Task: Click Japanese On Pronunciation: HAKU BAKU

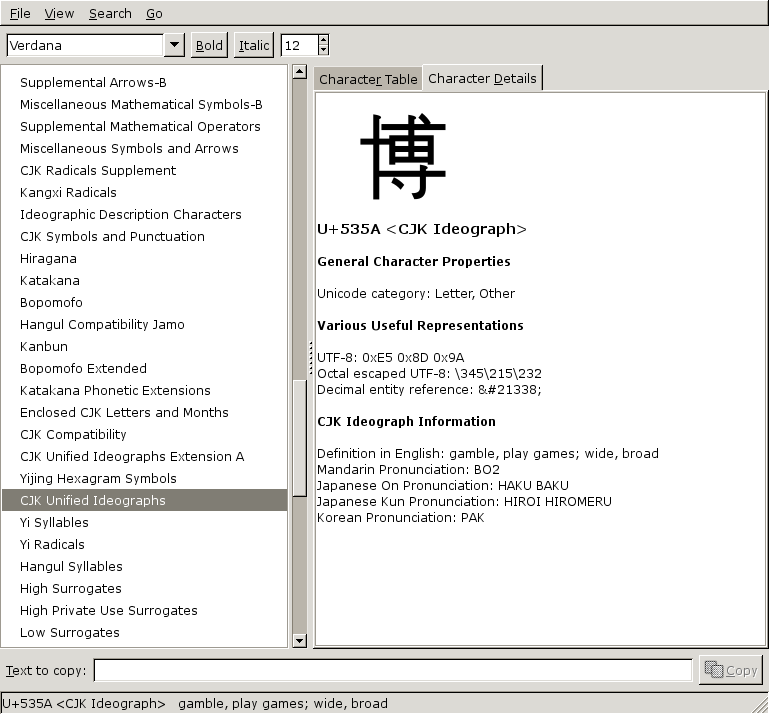Action: [x=443, y=486]
